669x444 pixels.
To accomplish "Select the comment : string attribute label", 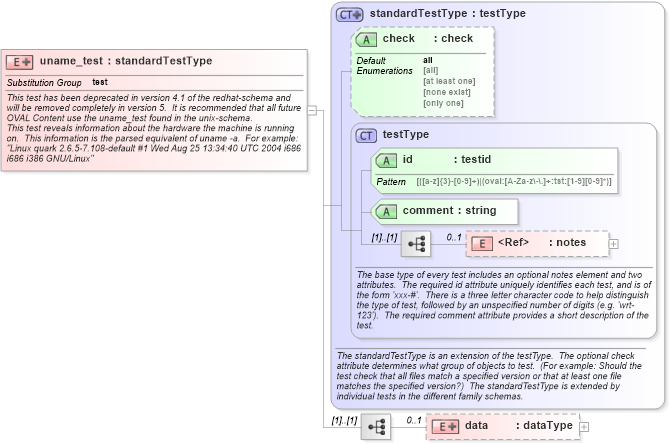I will [449, 210].
